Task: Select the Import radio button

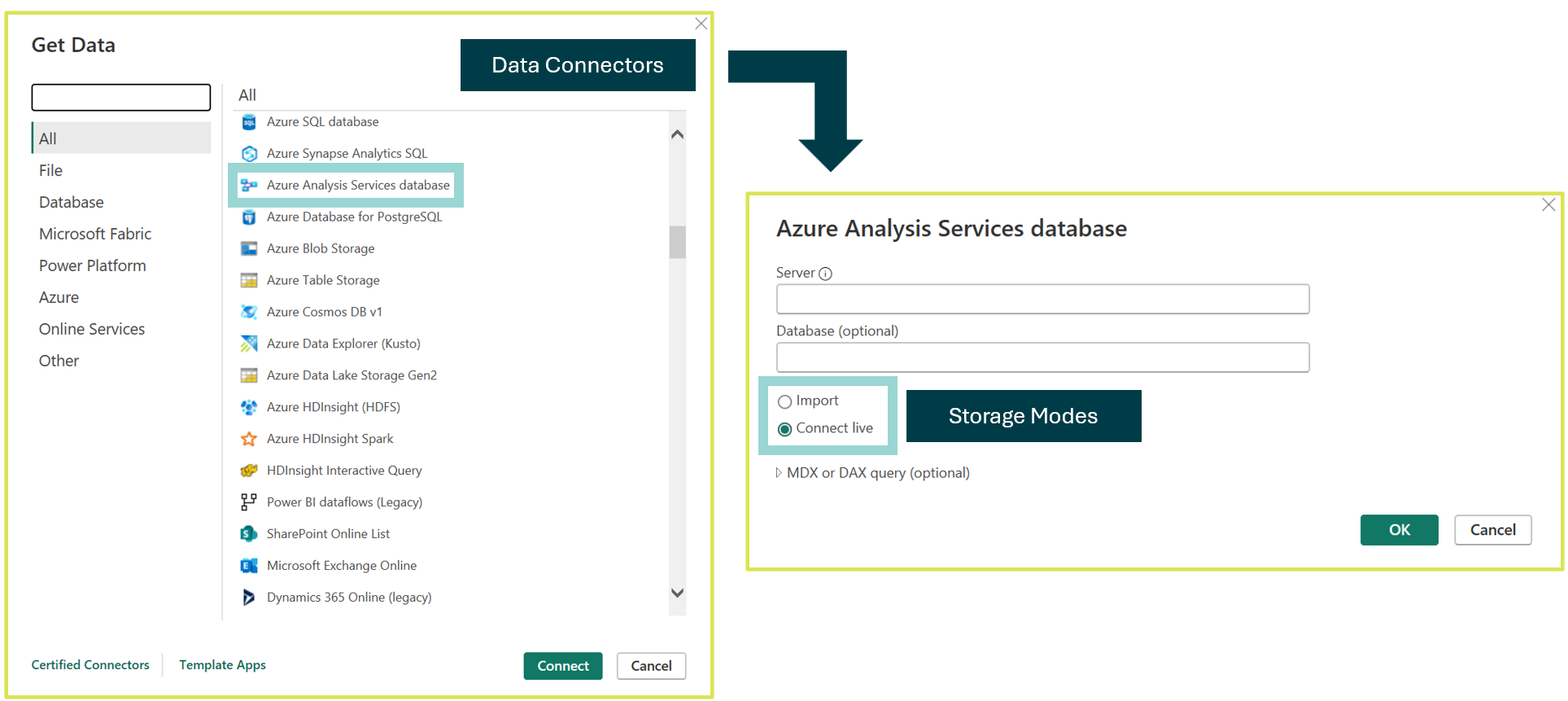Action: 784,401
